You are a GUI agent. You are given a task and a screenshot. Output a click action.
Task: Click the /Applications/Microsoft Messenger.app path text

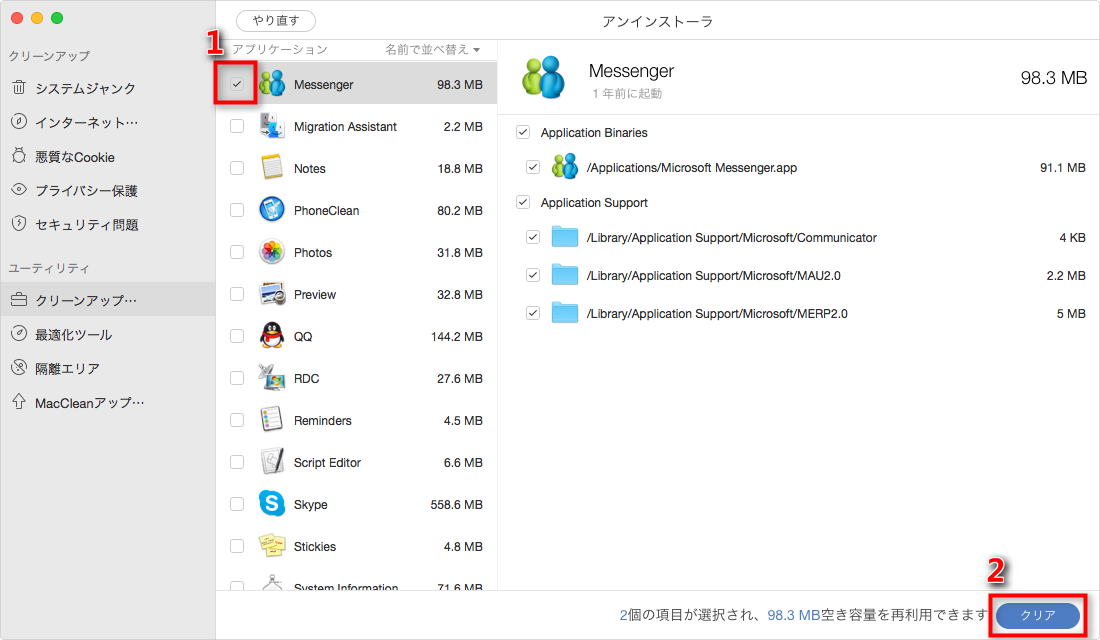(692, 167)
